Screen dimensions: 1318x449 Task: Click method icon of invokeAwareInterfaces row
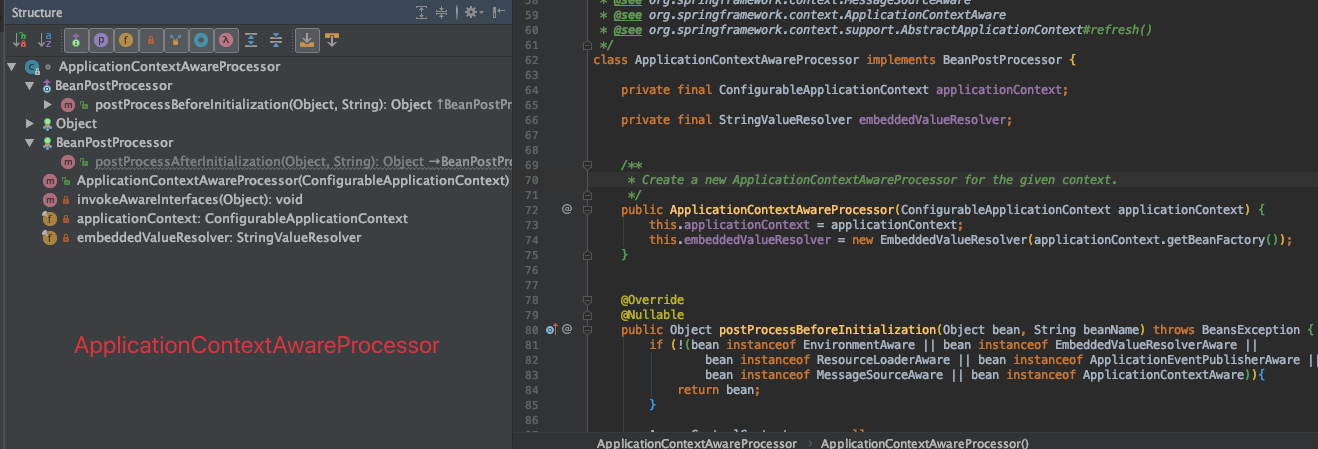[49, 200]
